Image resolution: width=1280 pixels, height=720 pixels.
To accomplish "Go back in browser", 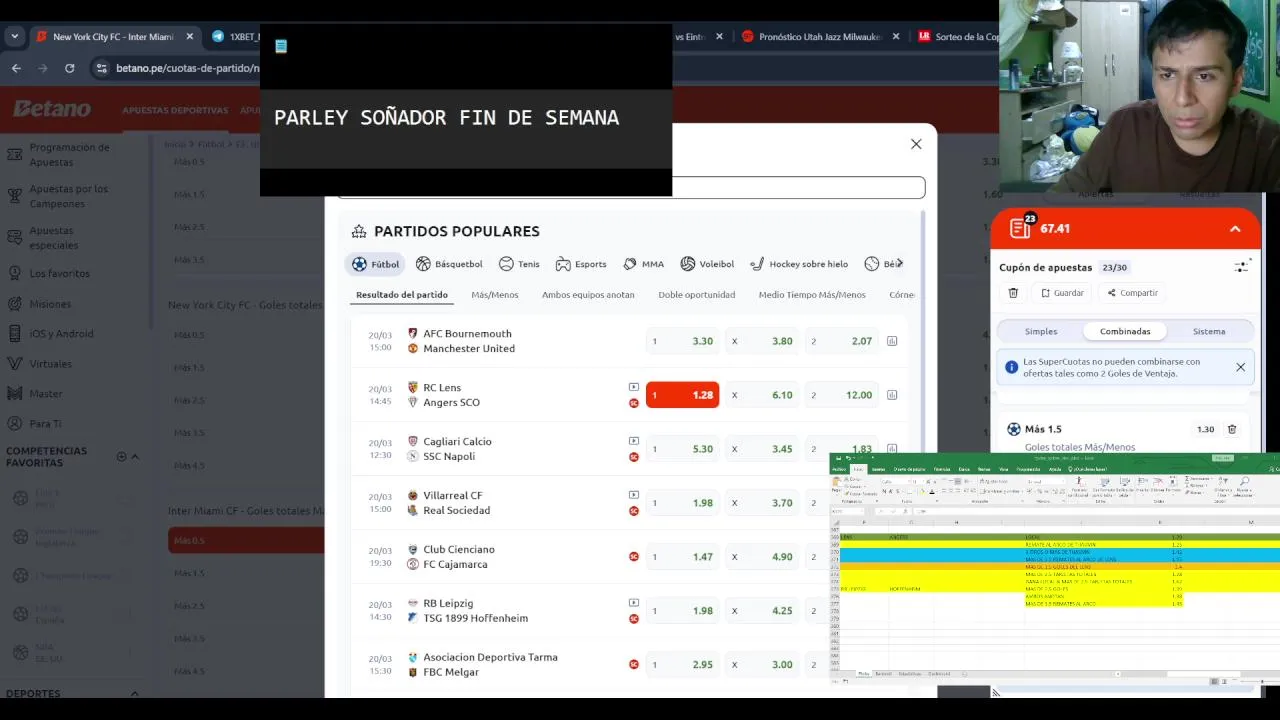I will point(16,68).
